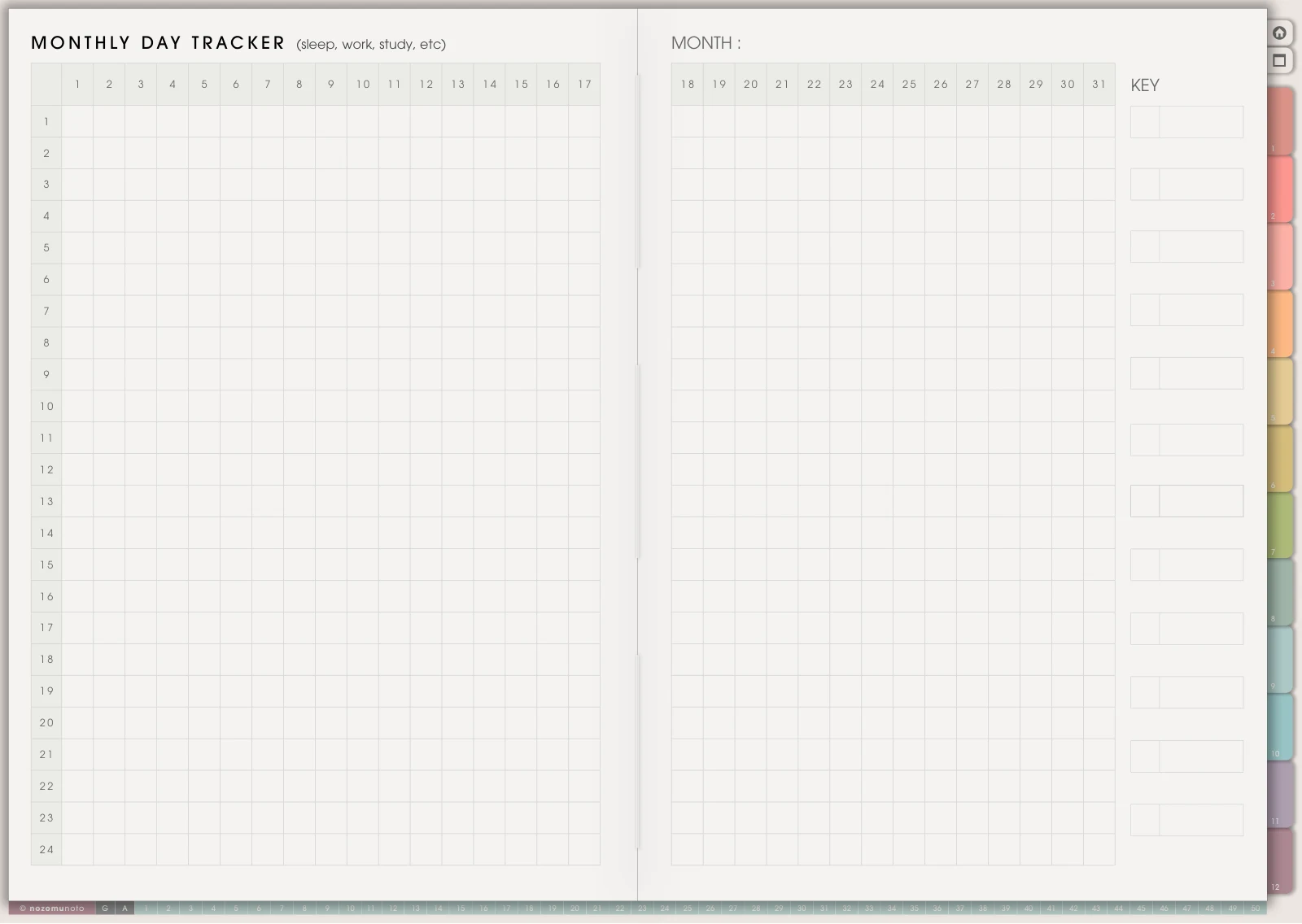This screenshot has width=1302, height=924.
Task: Go to page 50 in bottom strip
Action: [1255, 909]
